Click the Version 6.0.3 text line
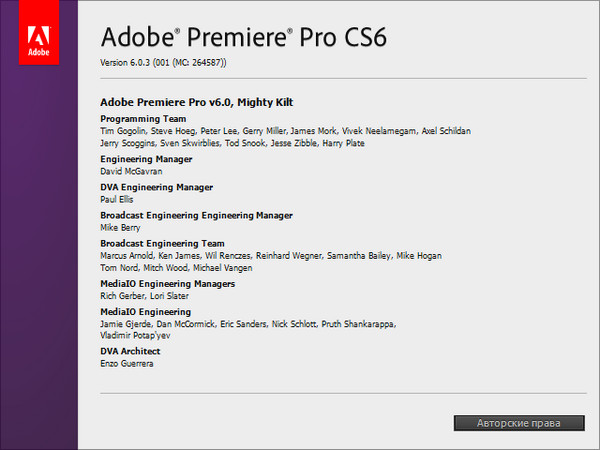The image size is (600, 450). pos(164,63)
